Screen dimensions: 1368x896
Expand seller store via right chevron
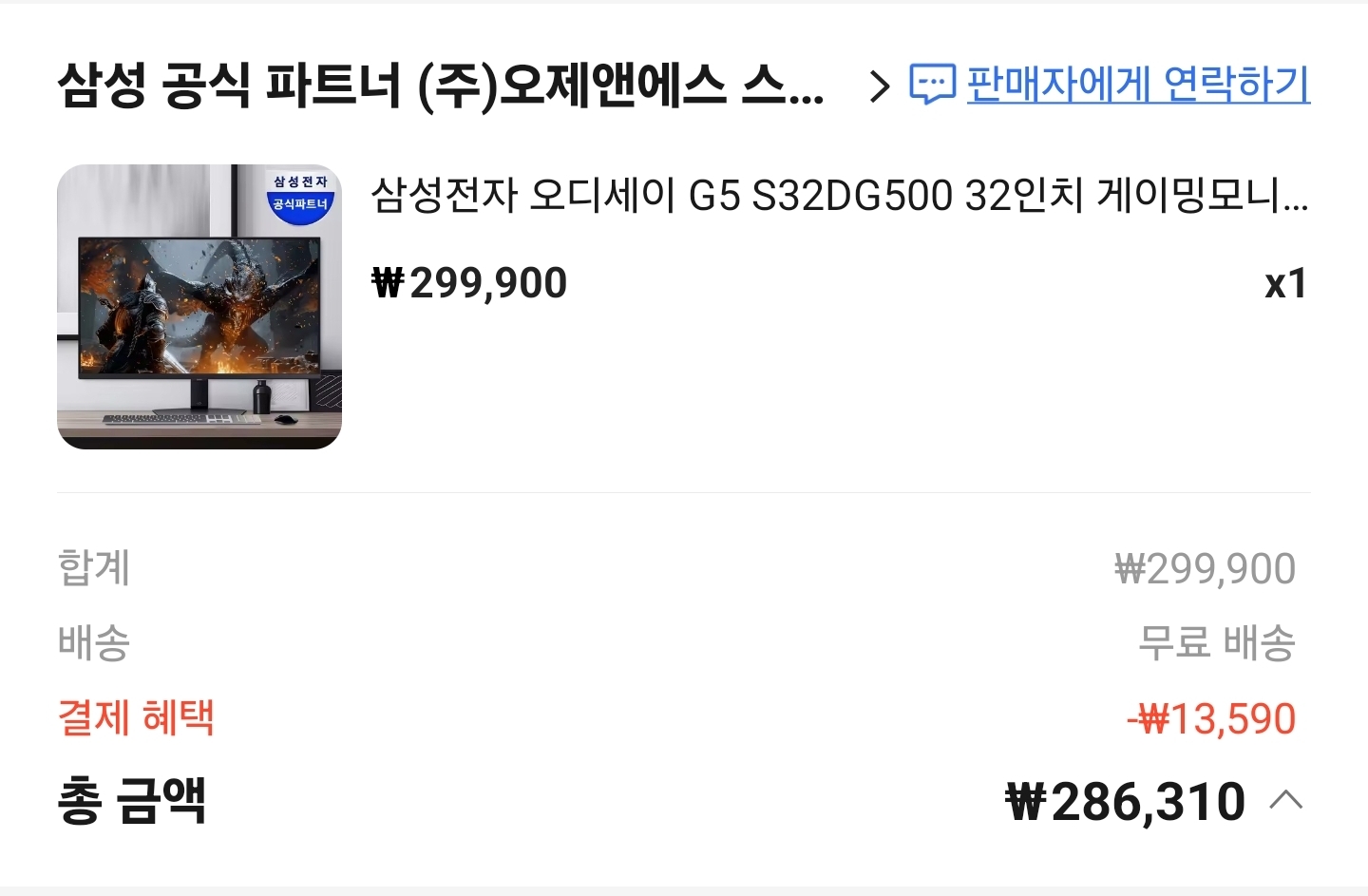[880, 86]
